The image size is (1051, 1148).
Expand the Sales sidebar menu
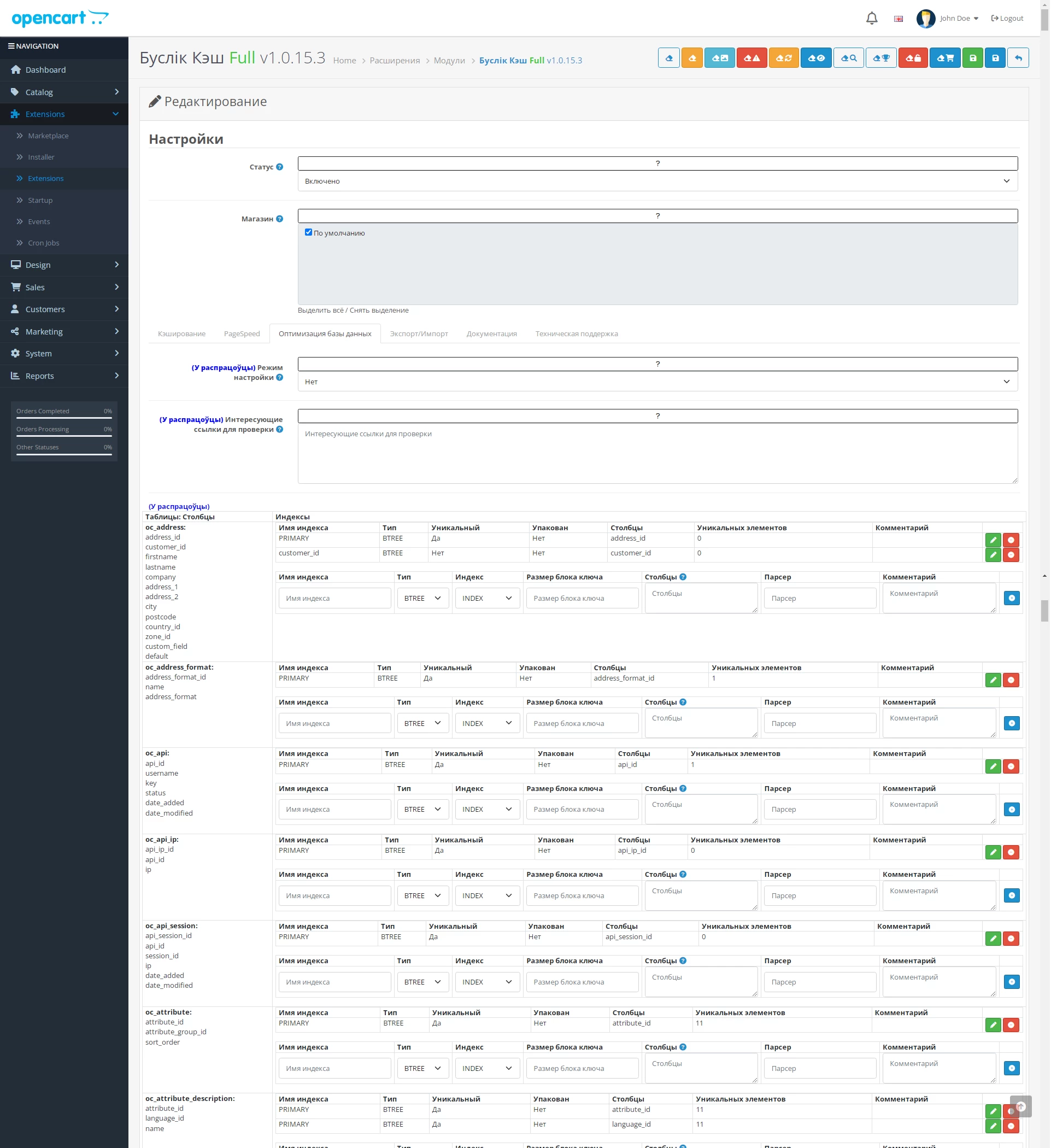click(64, 287)
